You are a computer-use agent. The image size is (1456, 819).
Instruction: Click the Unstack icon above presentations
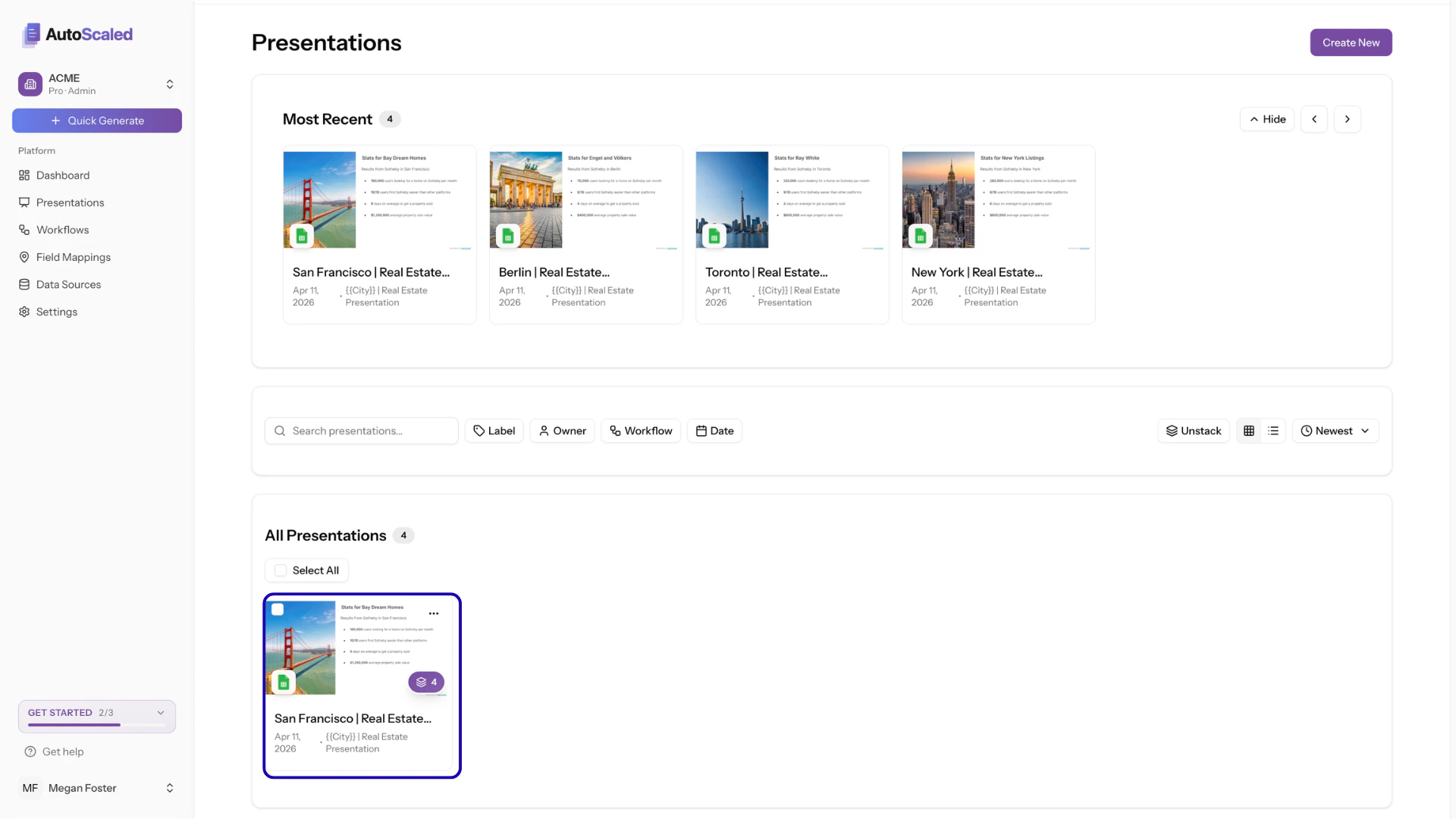tap(1193, 430)
